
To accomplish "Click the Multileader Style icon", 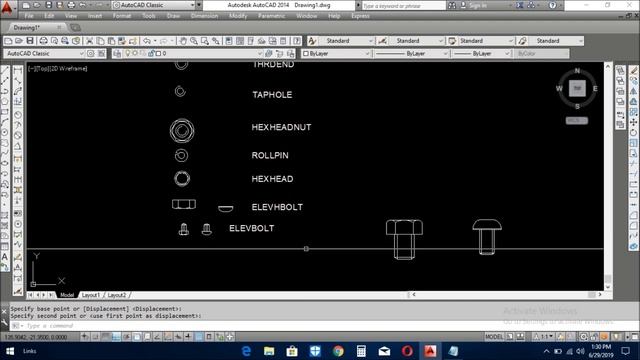I will click(522, 41).
